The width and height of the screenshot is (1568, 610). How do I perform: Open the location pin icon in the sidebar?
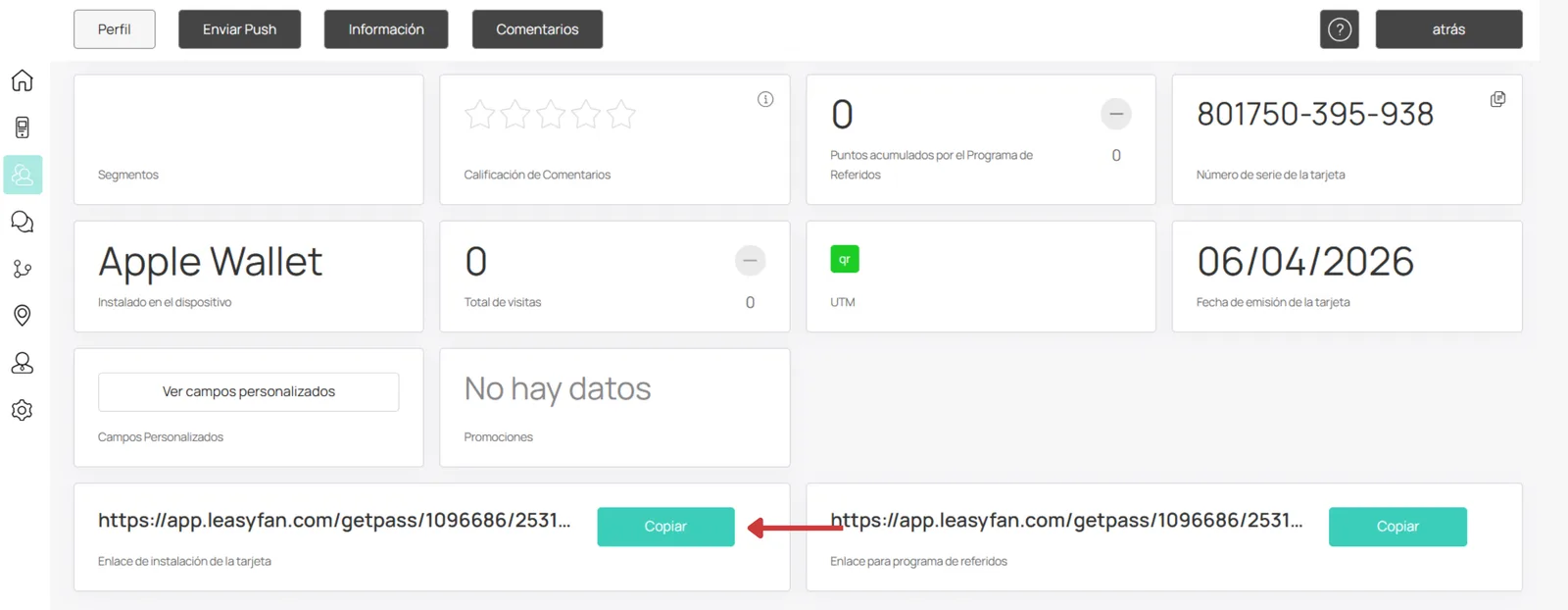click(22, 315)
